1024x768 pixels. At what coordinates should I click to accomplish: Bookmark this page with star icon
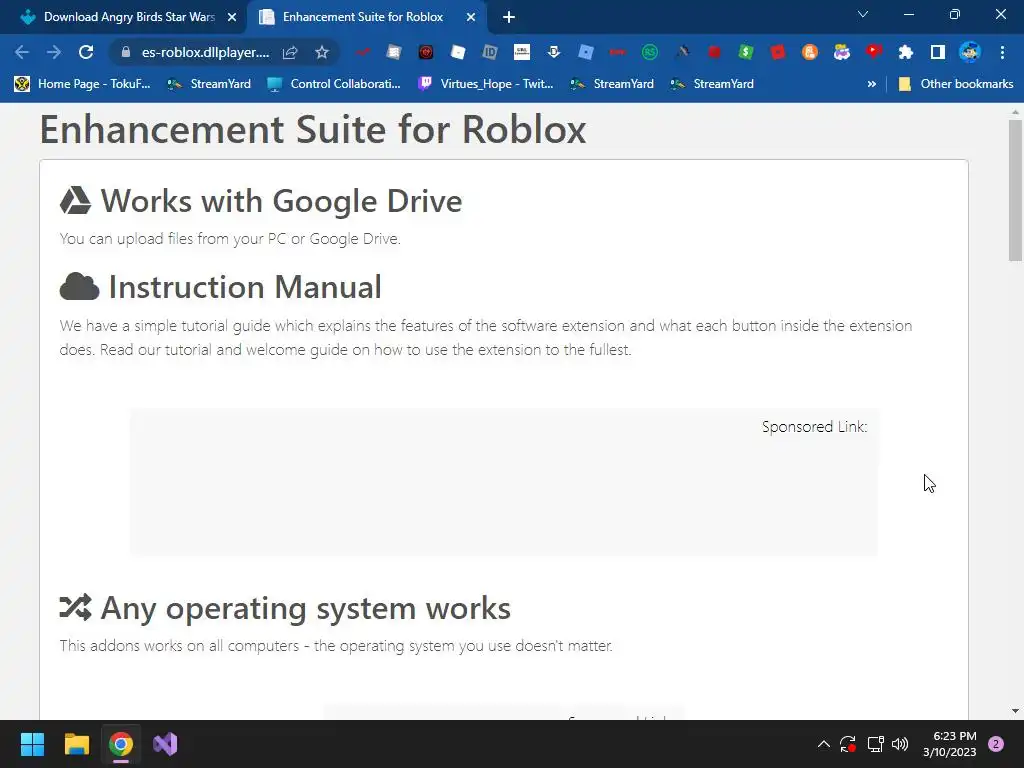tap(322, 52)
